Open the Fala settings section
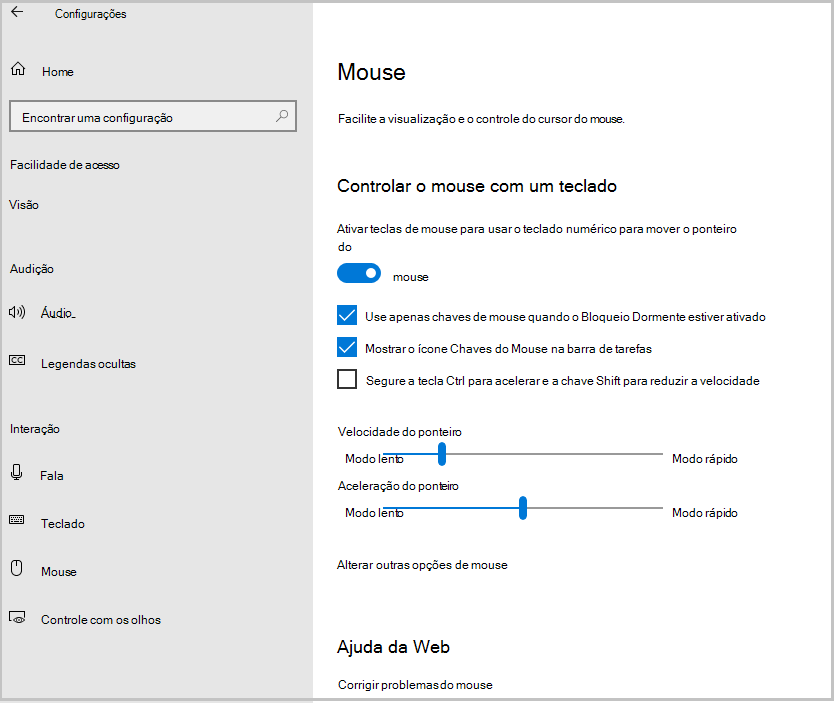 [52, 475]
